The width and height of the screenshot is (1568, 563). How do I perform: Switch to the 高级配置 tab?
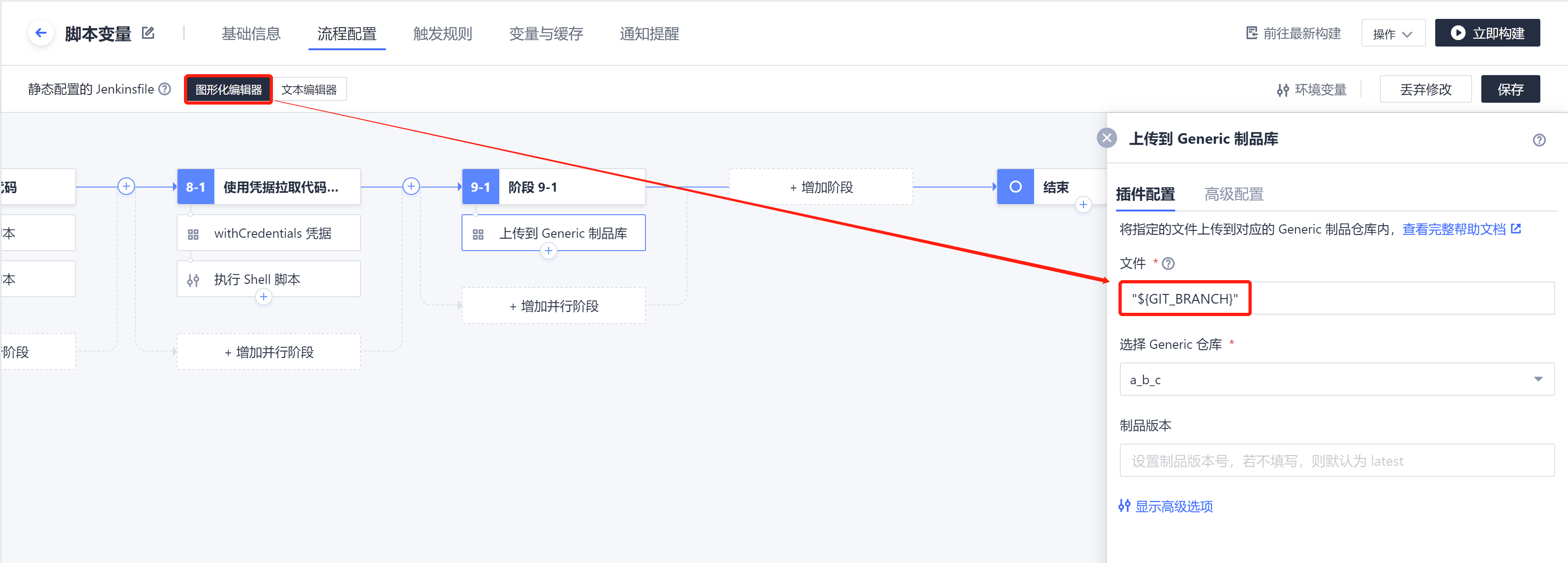click(x=1234, y=194)
